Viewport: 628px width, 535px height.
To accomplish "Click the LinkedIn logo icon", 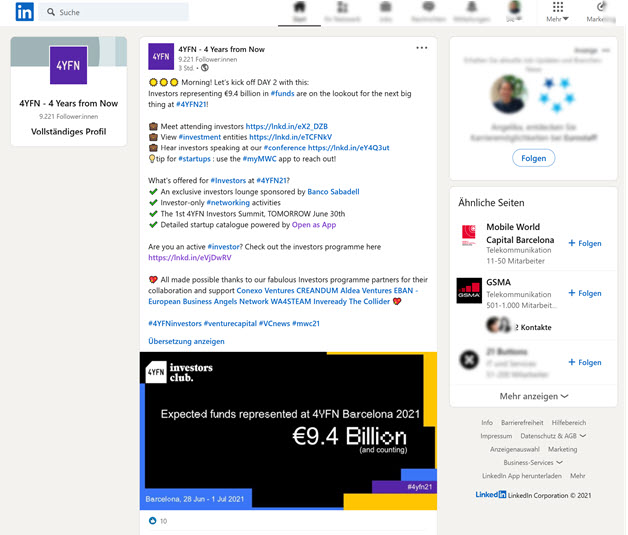I will point(24,12).
